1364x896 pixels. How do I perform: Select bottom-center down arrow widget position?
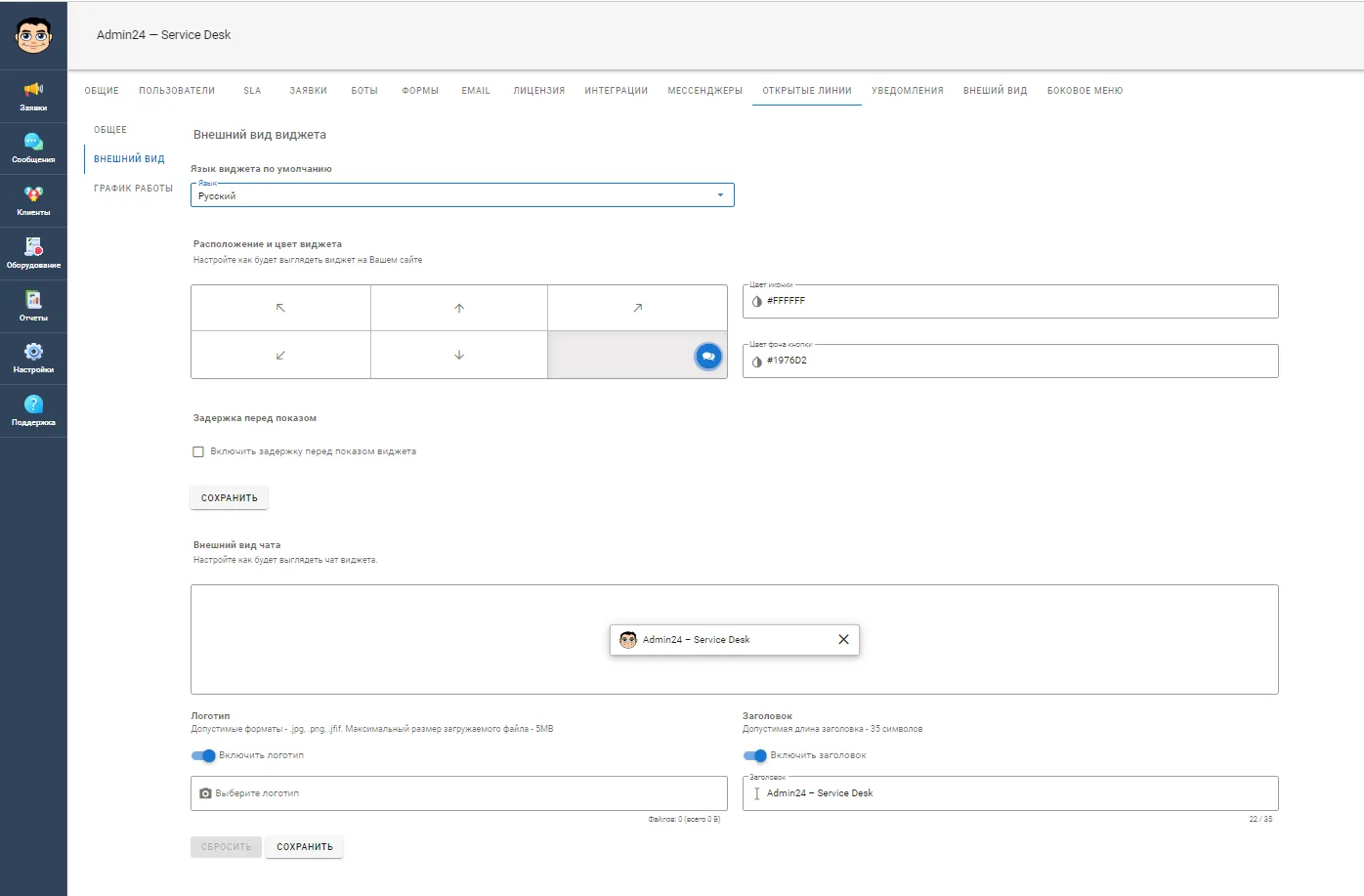click(459, 355)
